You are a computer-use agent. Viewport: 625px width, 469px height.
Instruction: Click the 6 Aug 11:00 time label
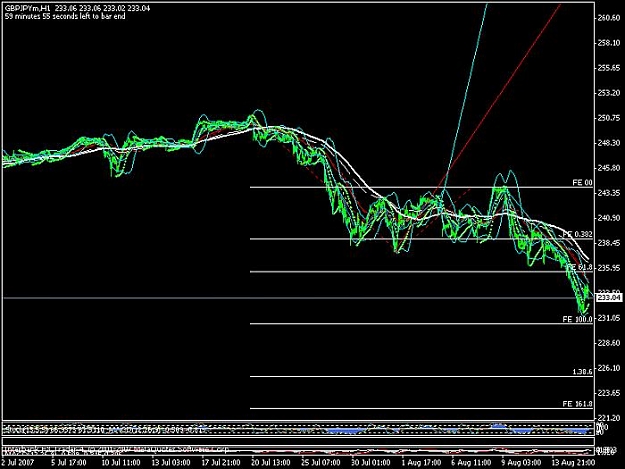click(x=471, y=463)
